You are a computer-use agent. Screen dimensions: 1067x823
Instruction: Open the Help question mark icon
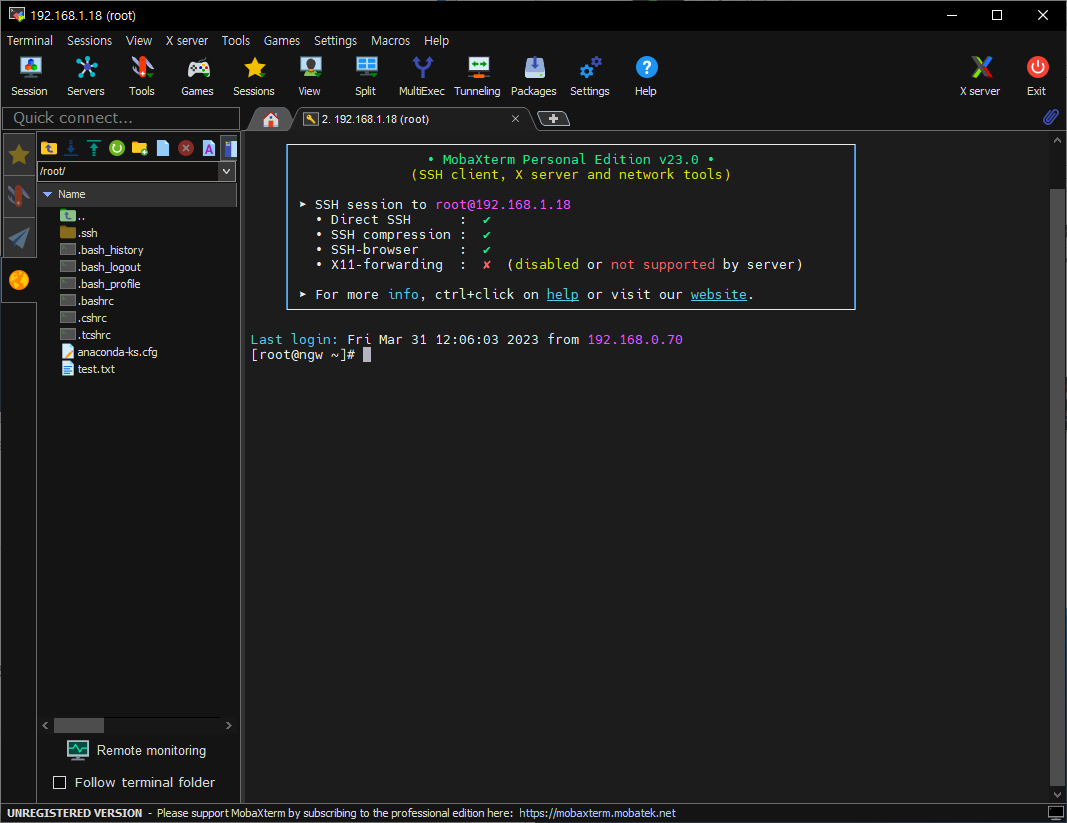pos(646,76)
